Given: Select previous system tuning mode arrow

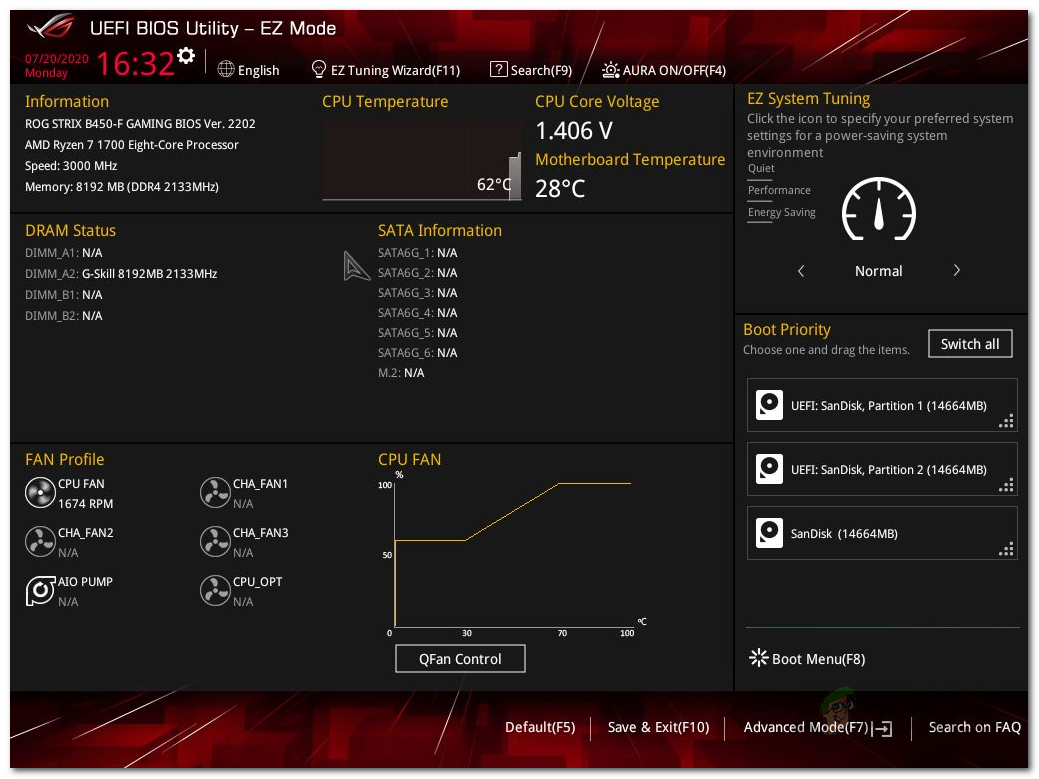Looking at the screenshot, I should (x=801, y=271).
